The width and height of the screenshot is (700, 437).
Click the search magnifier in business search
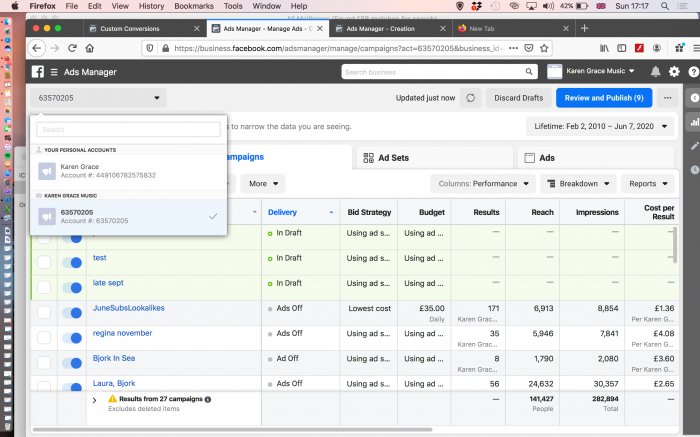coord(529,71)
